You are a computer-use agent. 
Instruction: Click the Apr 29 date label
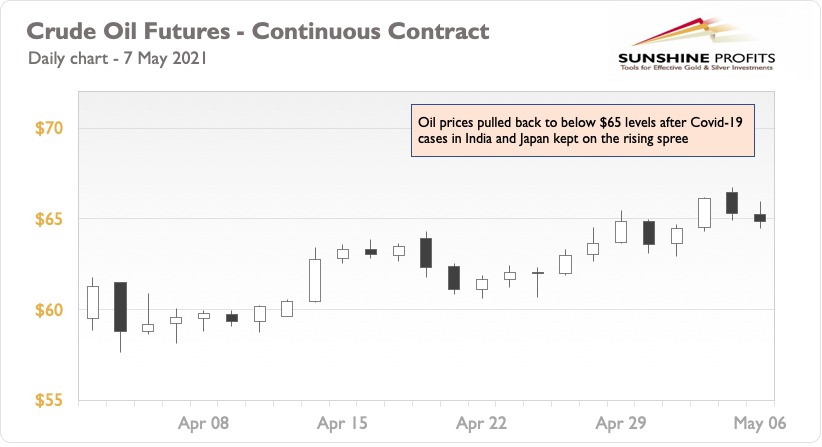click(x=621, y=423)
